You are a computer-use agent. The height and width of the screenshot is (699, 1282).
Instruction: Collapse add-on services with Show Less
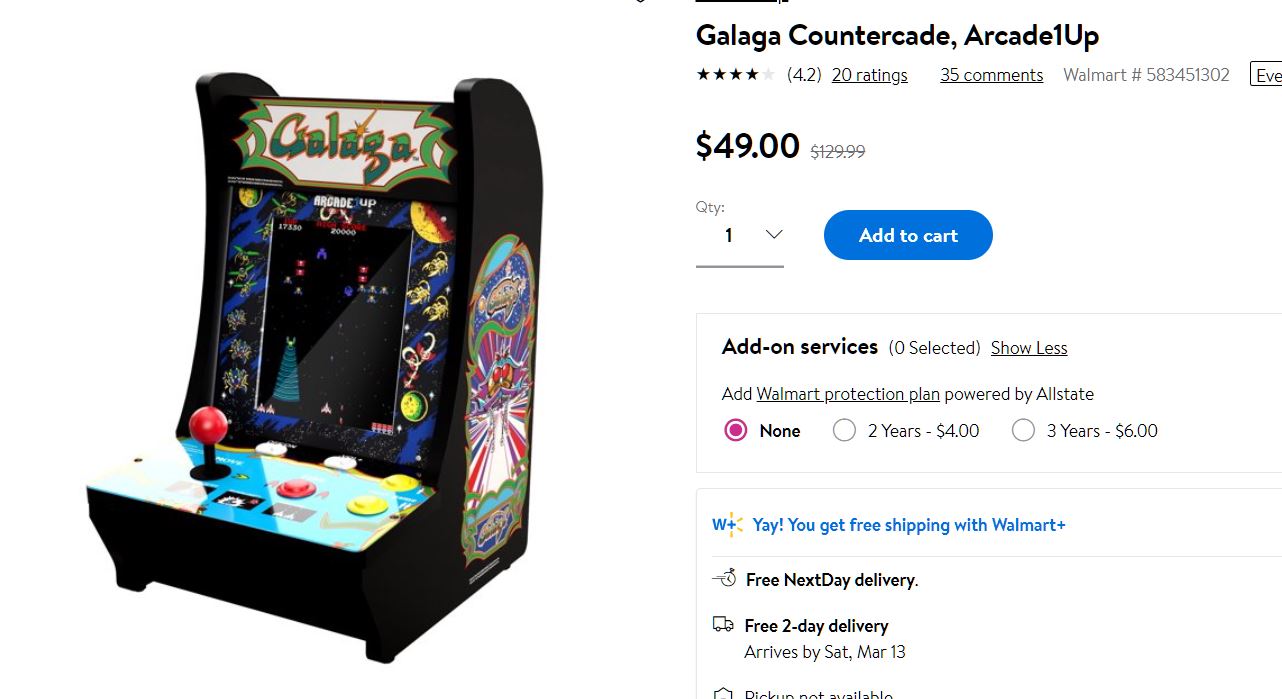1029,348
